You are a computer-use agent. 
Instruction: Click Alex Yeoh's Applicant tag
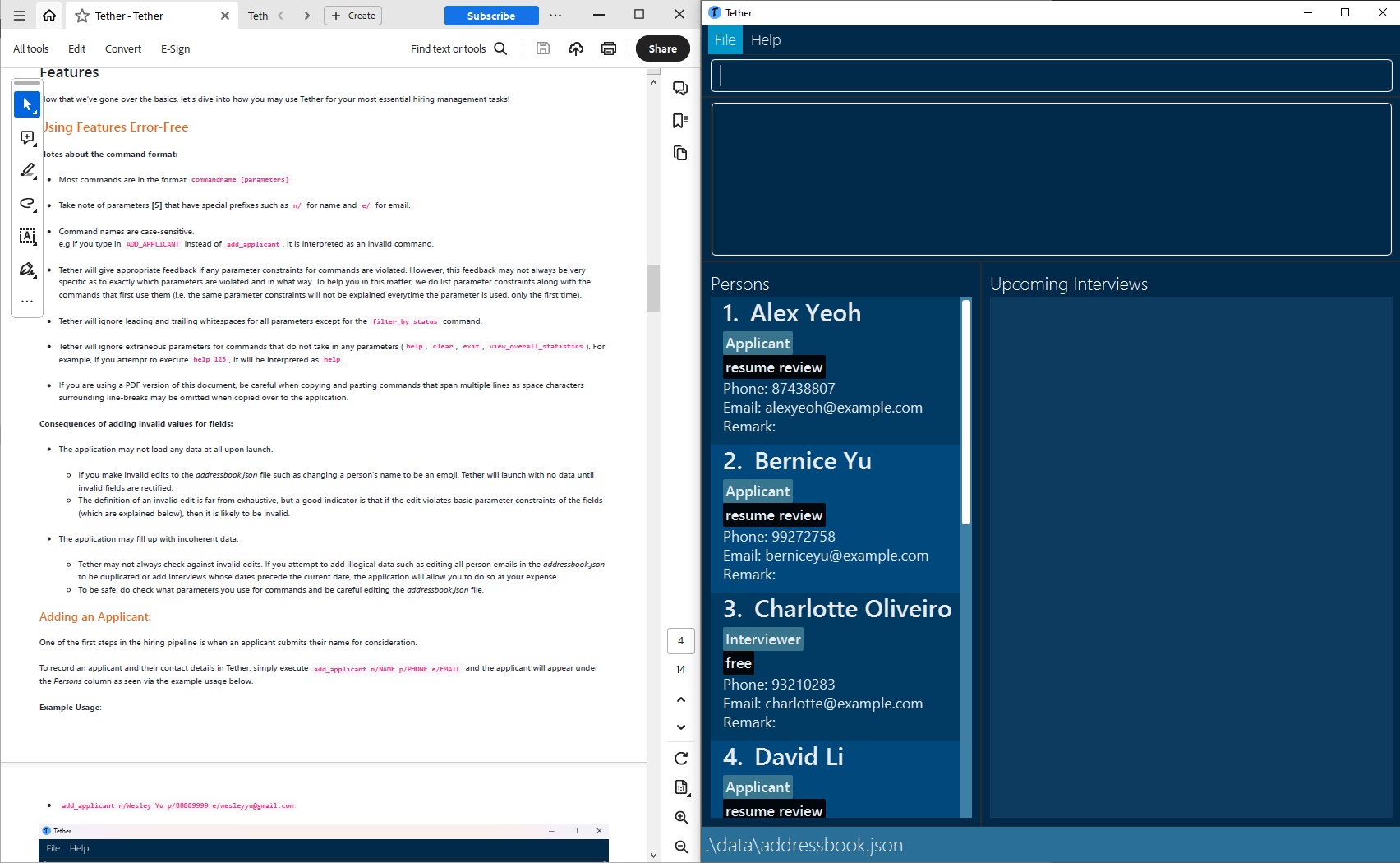(x=758, y=344)
